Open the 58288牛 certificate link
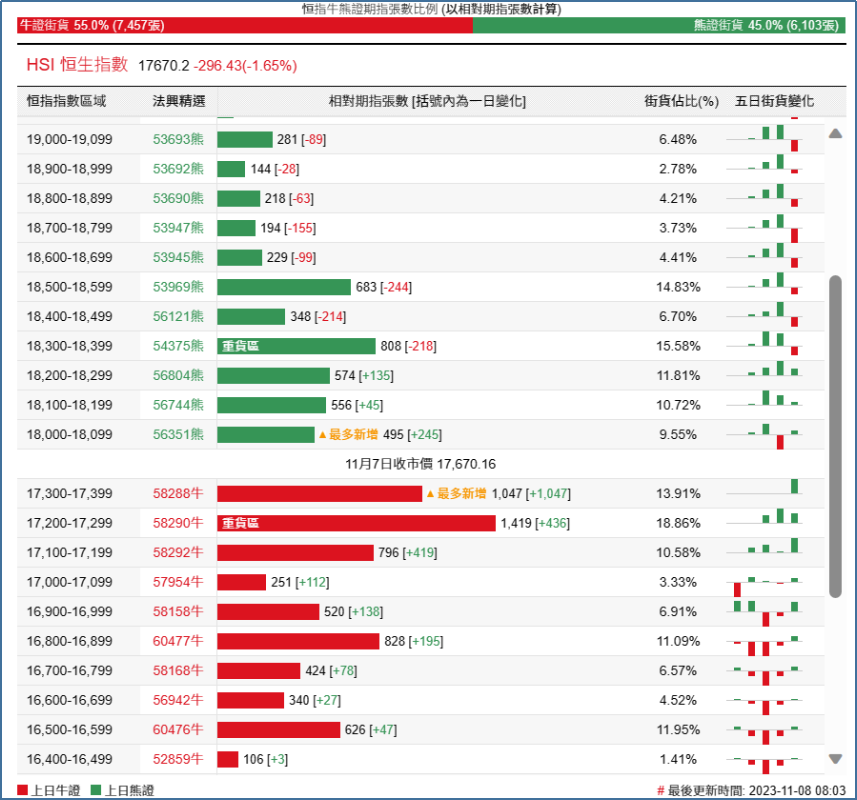The width and height of the screenshot is (857, 800). [x=178, y=494]
